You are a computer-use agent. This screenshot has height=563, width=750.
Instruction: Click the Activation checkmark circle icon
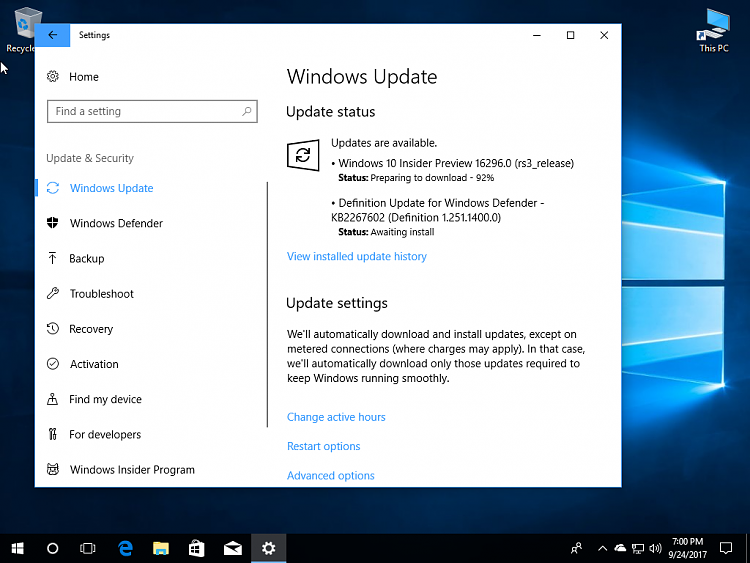pyautogui.click(x=53, y=364)
